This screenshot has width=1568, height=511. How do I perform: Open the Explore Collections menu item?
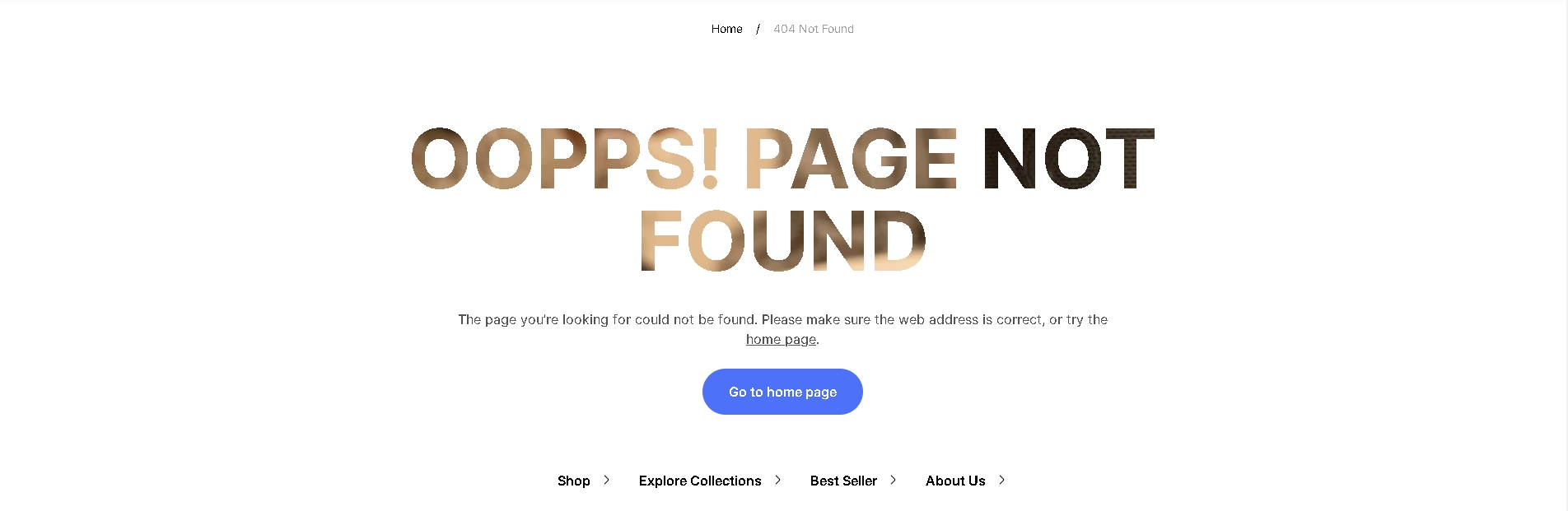[x=700, y=481]
